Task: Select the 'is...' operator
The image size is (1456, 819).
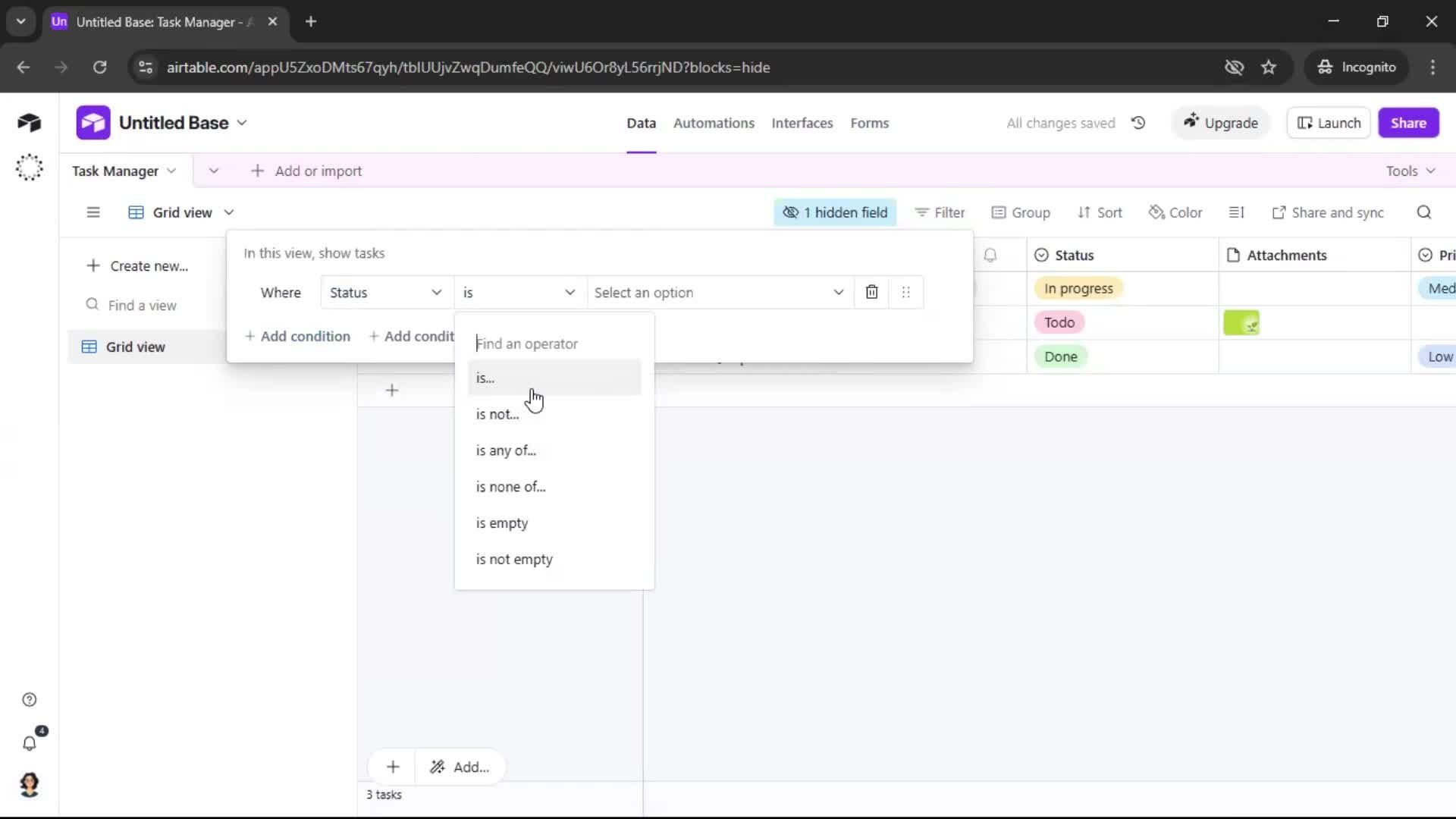Action: click(554, 378)
